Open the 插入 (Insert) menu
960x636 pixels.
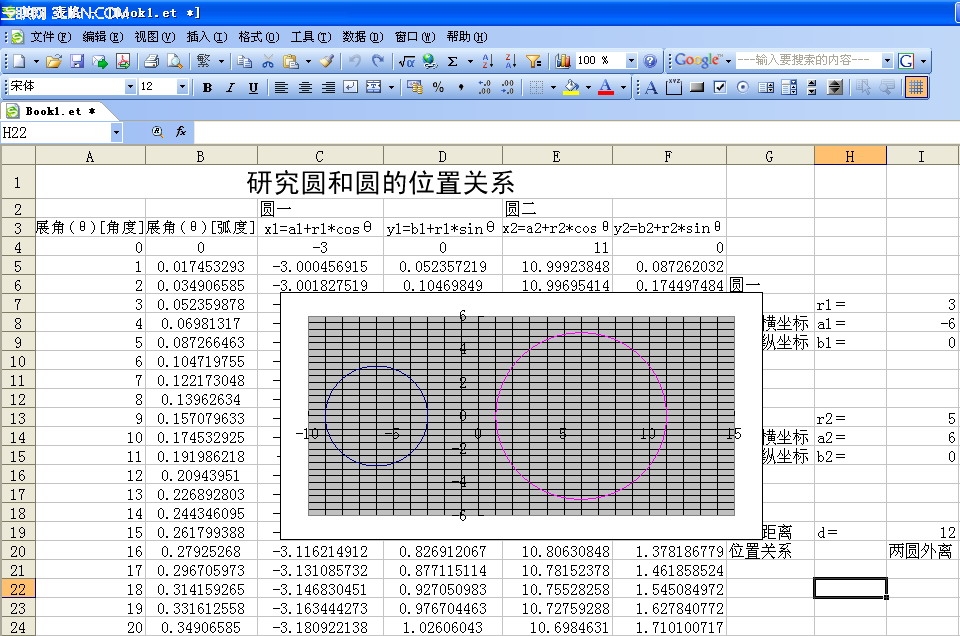coord(205,36)
